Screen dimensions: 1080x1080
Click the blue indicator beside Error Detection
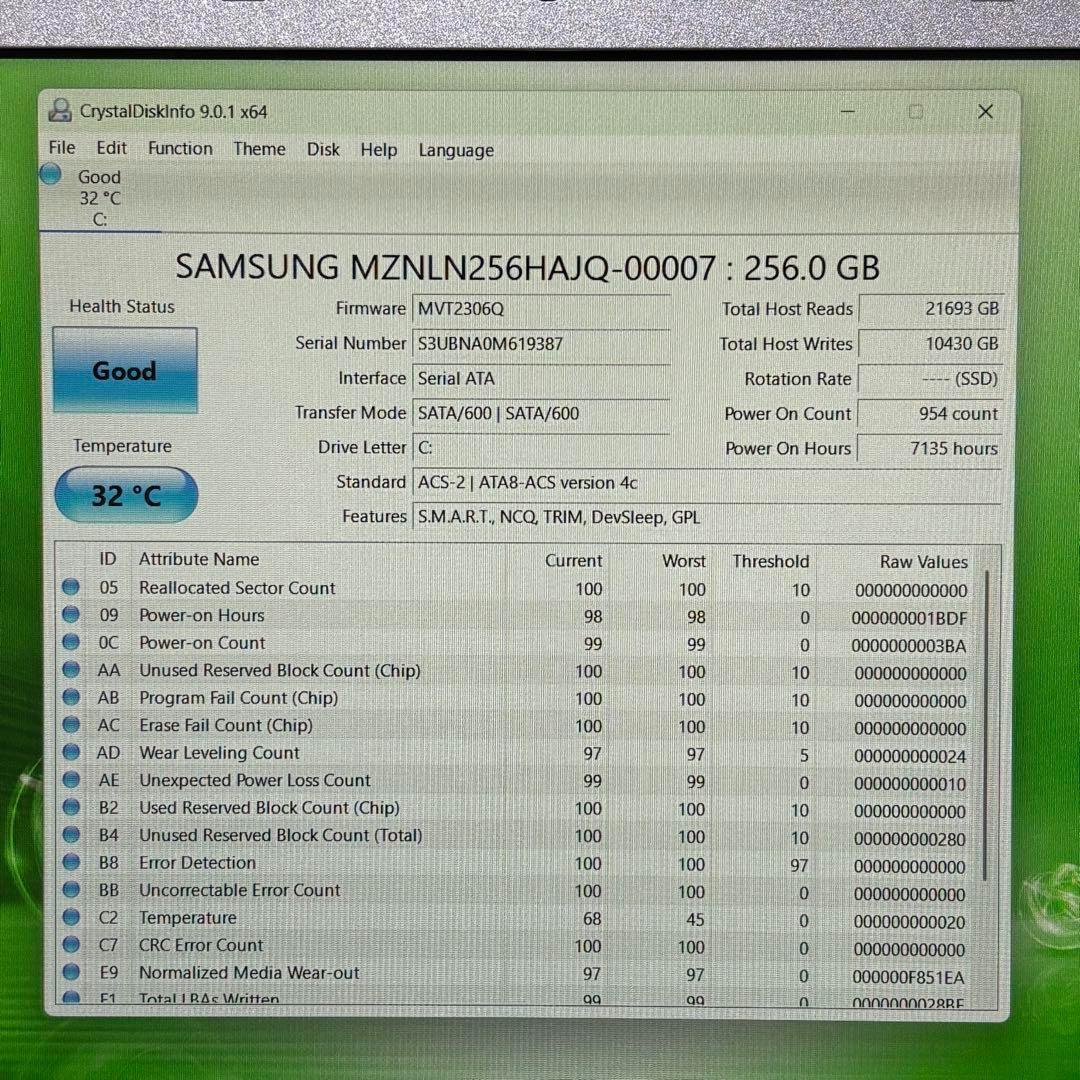point(70,862)
